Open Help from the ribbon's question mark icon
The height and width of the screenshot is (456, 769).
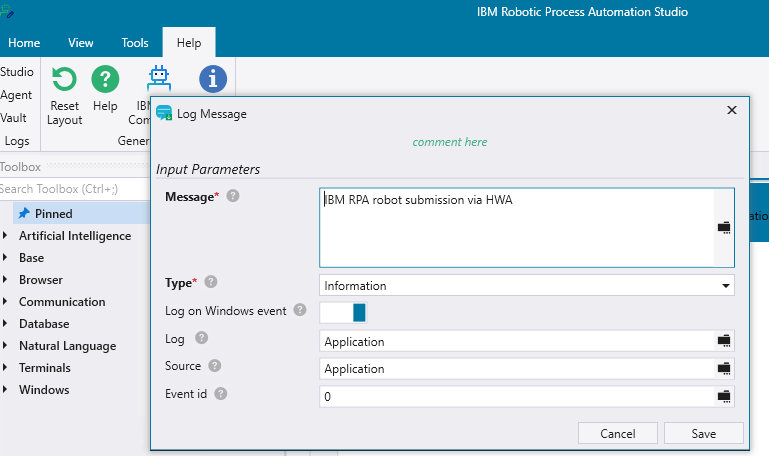(x=105, y=80)
